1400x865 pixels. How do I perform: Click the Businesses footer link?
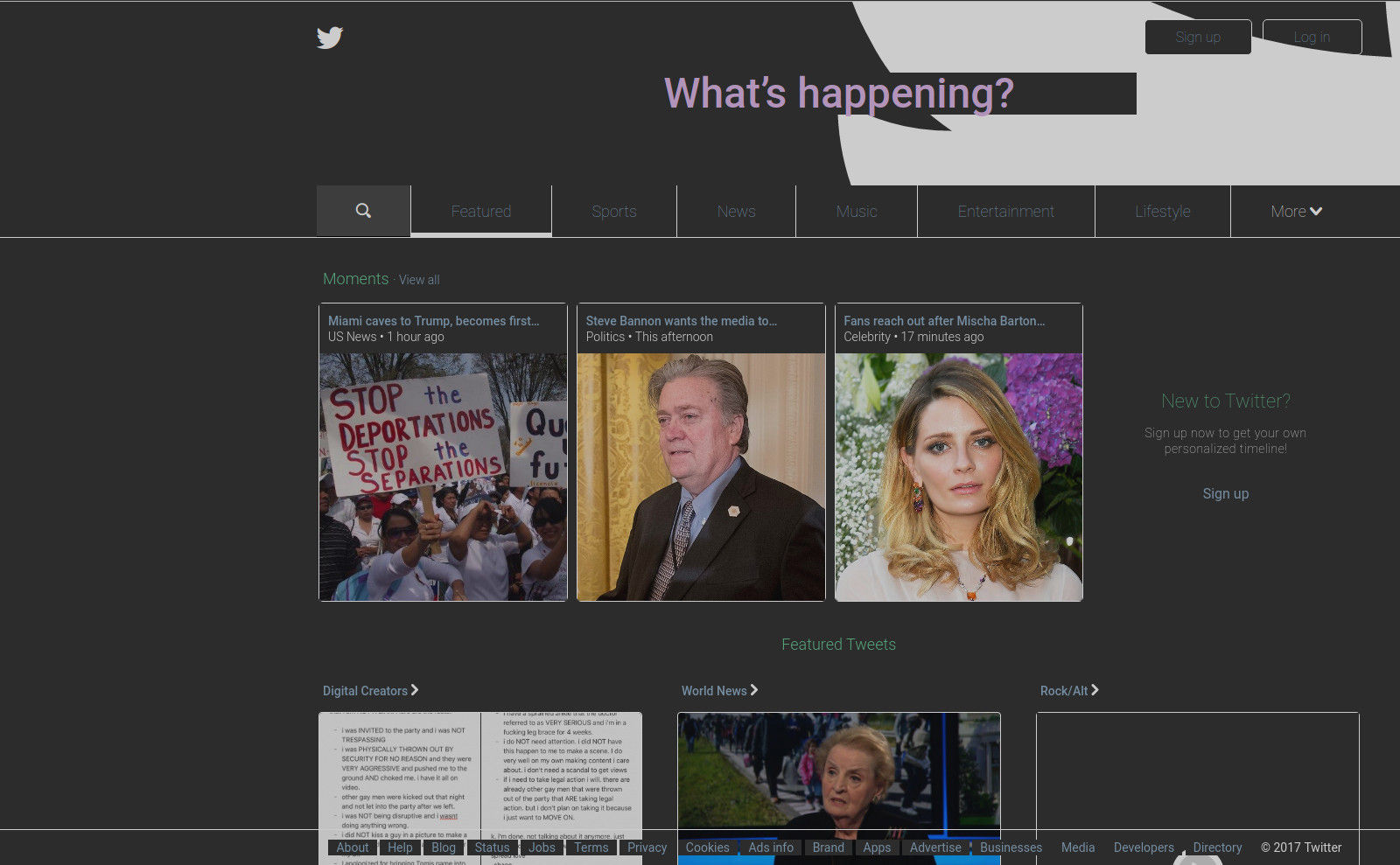1011,848
